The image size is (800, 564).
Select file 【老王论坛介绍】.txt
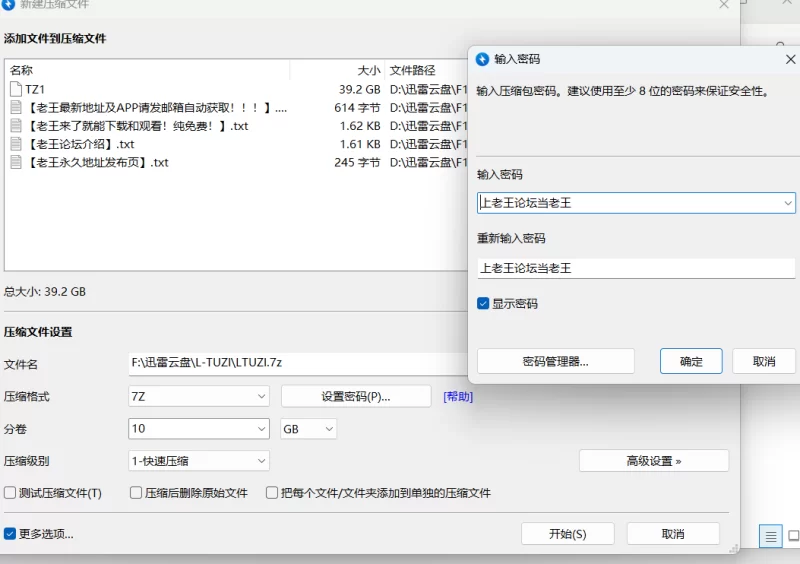point(80,144)
